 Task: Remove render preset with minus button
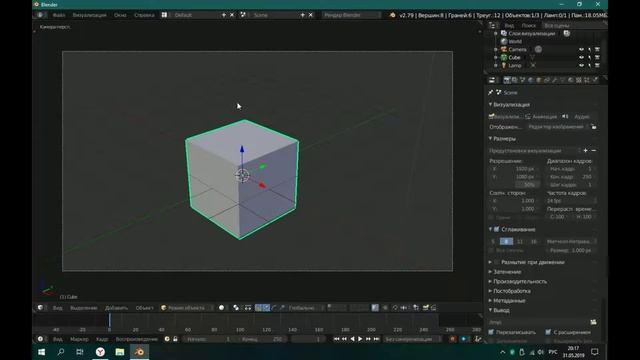coord(594,151)
